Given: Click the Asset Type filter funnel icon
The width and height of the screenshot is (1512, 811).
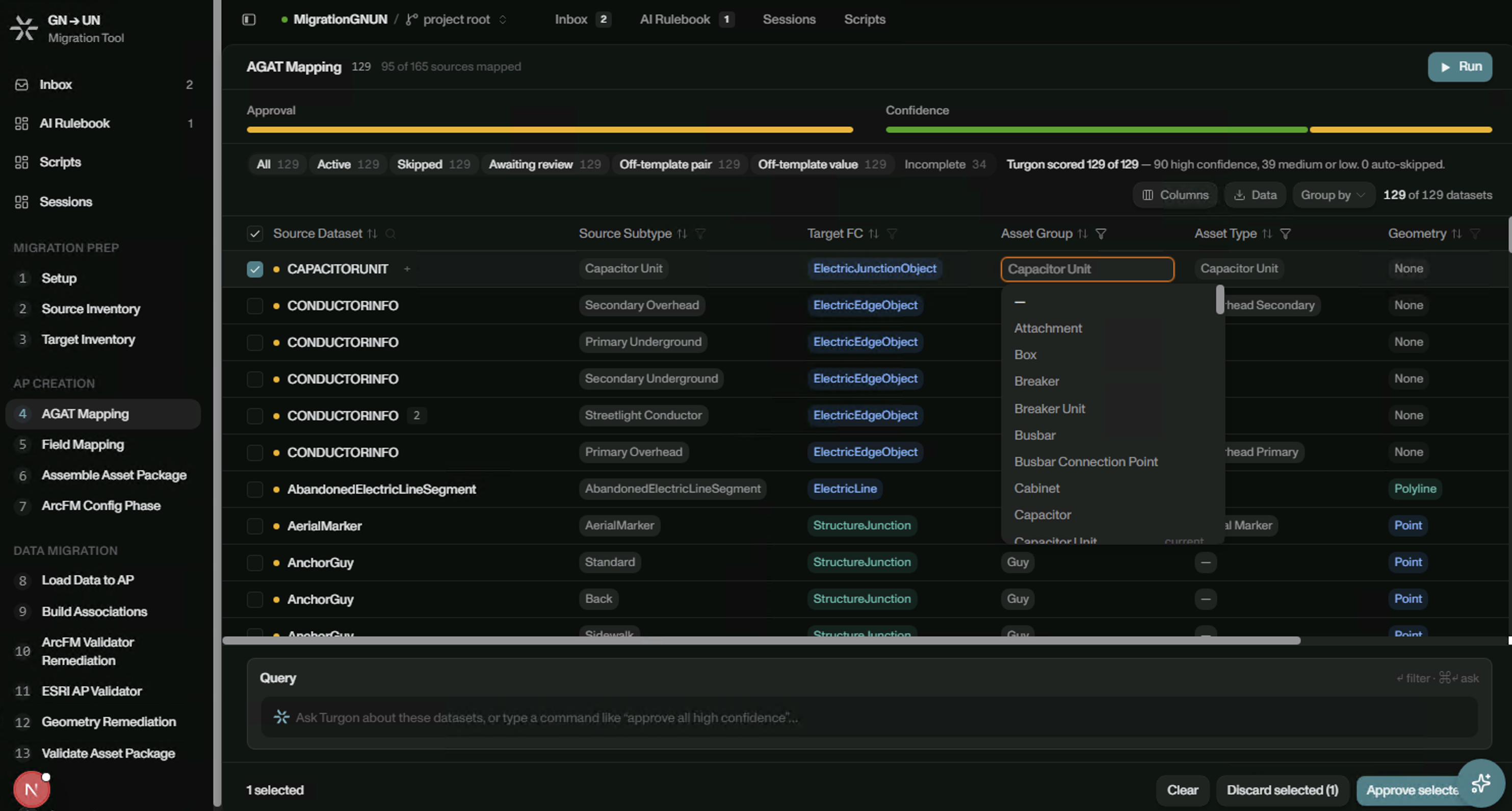Looking at the screenshot, I should pyautogui.click(x=1285, y=234).
